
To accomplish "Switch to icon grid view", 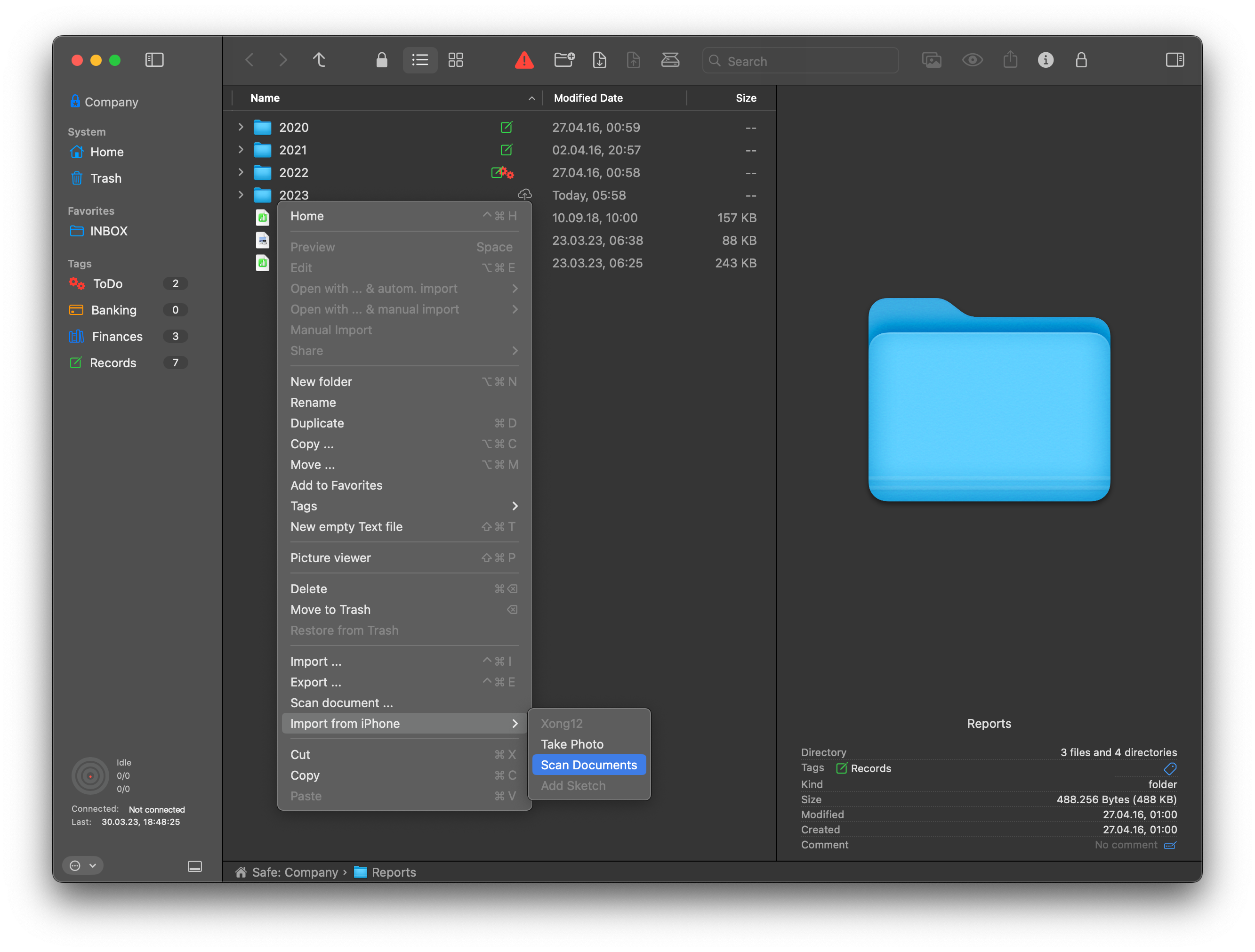I will [456, 60].
